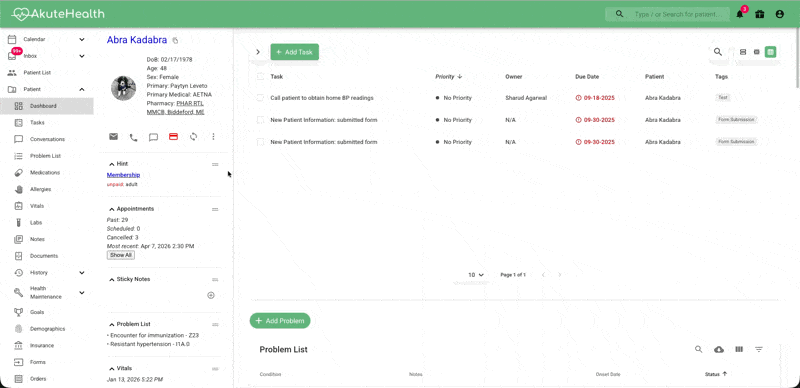
Task: Open the notifications bell icon
Action: tap(739, 14)
